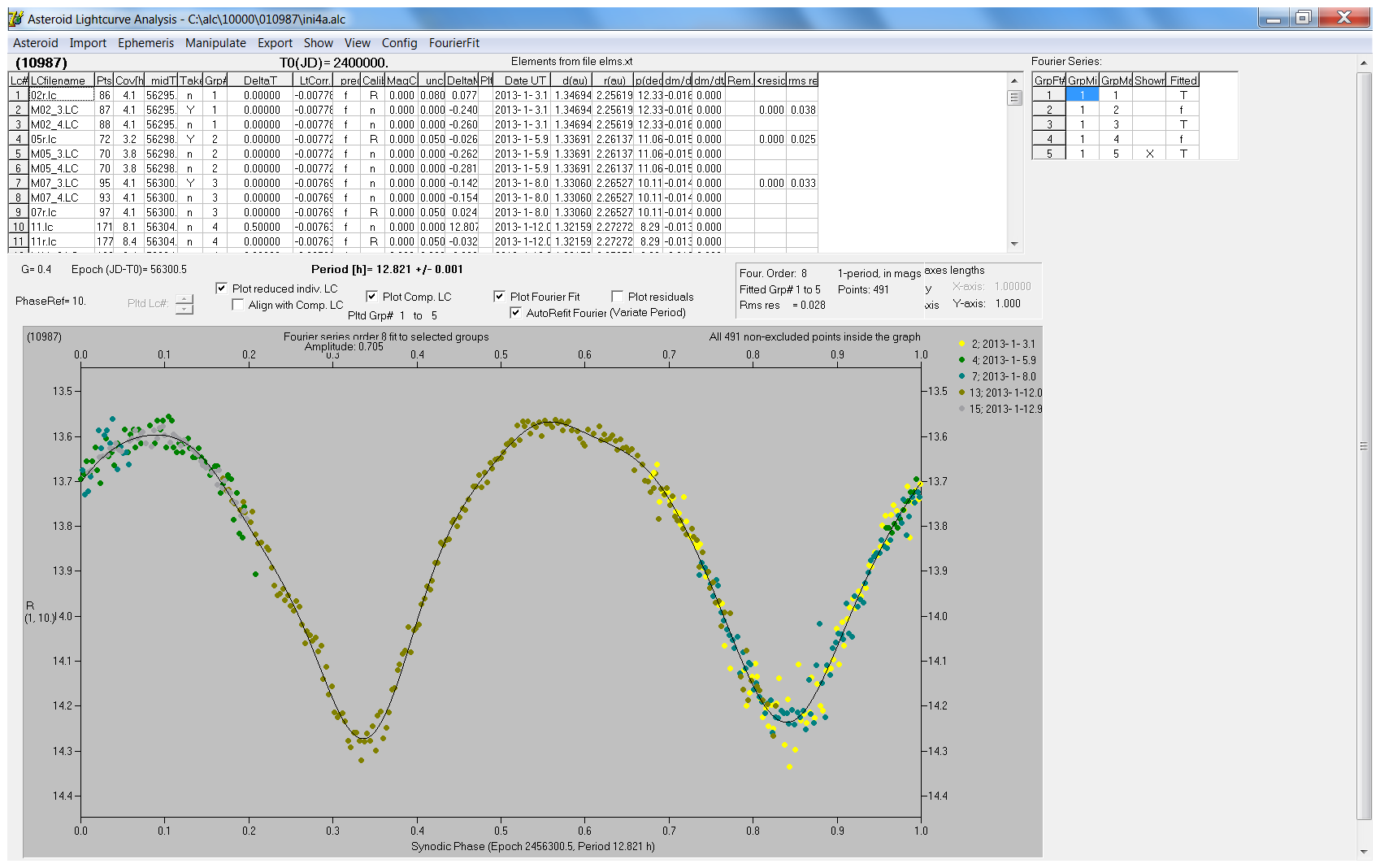Click the Period [h]= 12.821 value
The image size is (1380, 868).
387,269
